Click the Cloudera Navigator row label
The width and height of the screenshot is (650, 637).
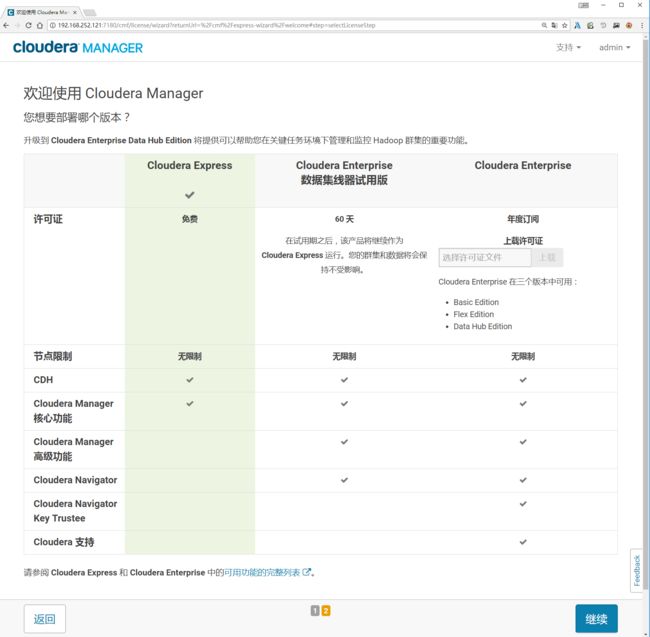point(75,480)
